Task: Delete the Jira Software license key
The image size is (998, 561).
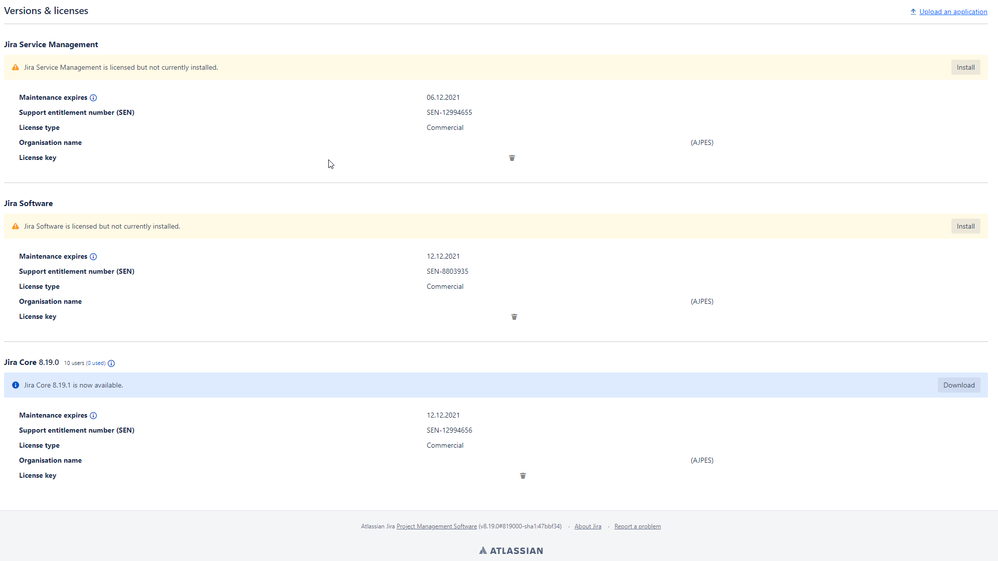Action: (x=514, y=316)
